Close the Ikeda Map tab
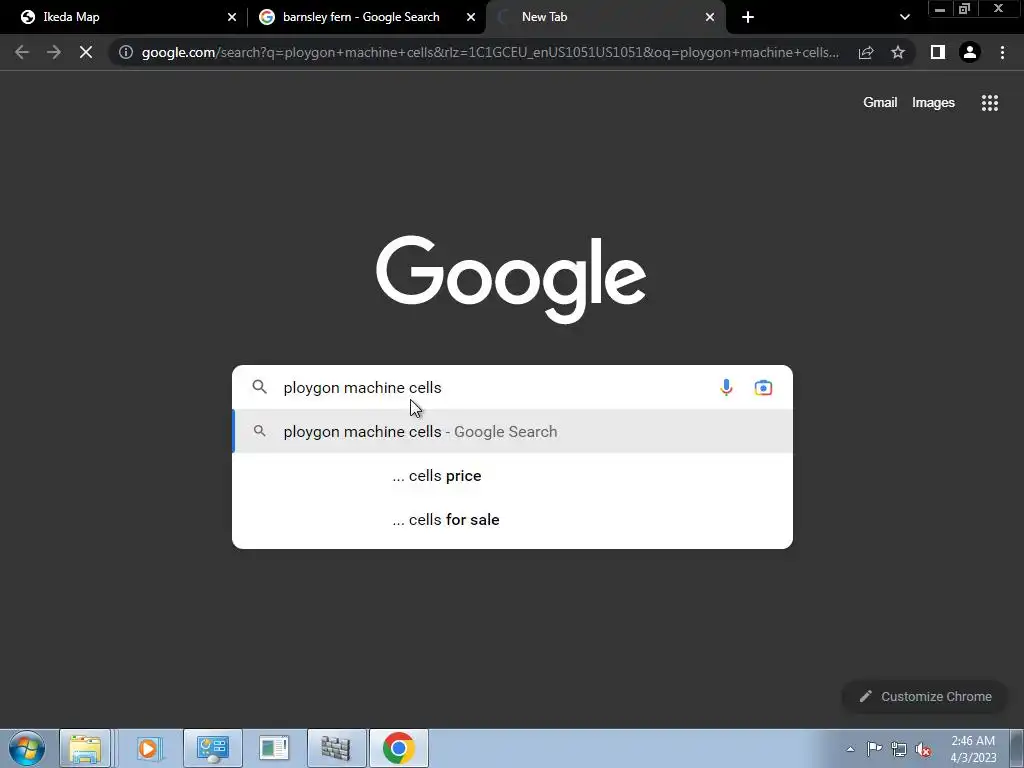The width and height of the screenshot is (1024, 768). click(x=232, y=17)
